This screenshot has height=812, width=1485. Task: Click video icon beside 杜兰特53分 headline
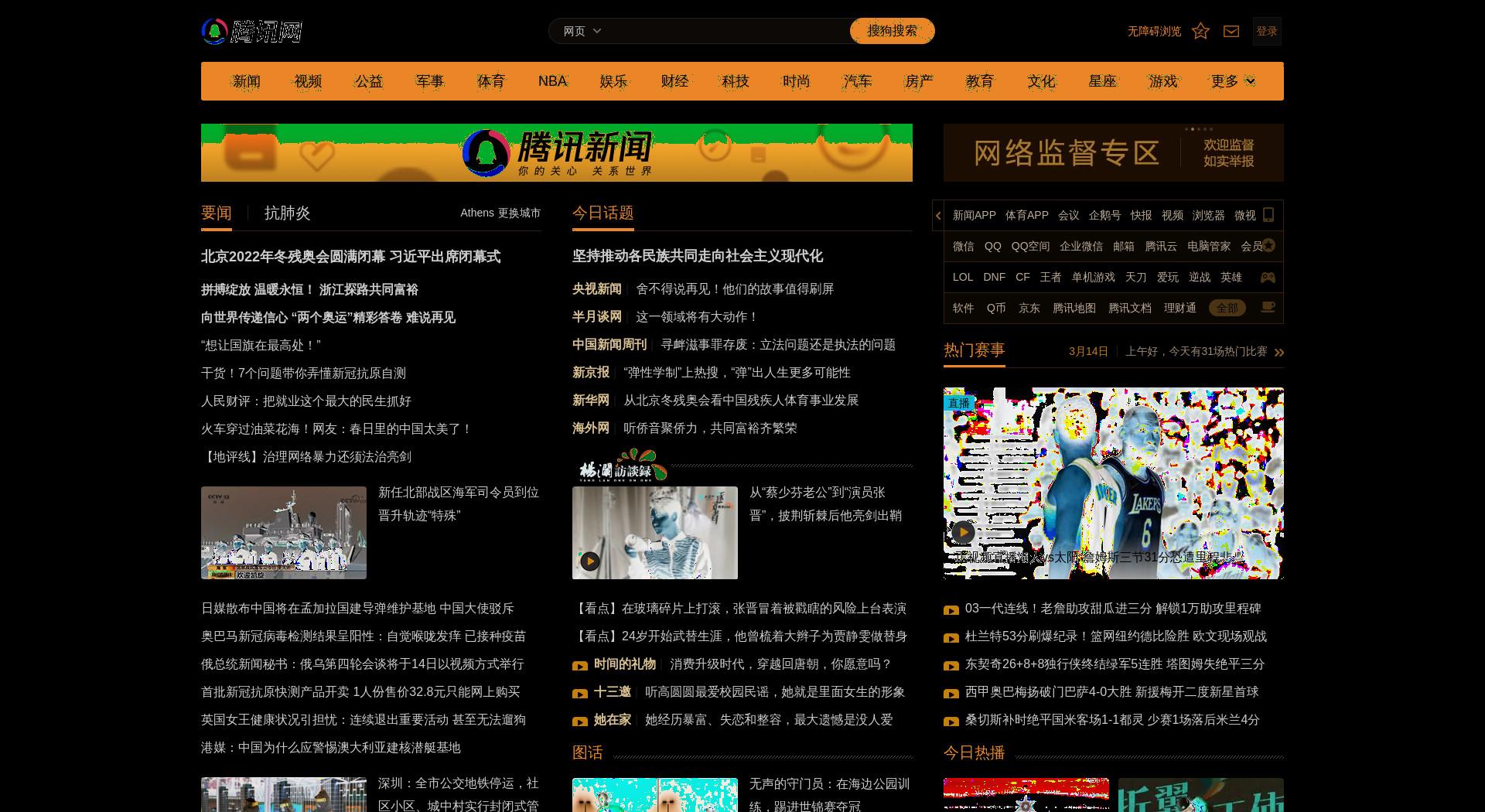click(x=951, y=638)
